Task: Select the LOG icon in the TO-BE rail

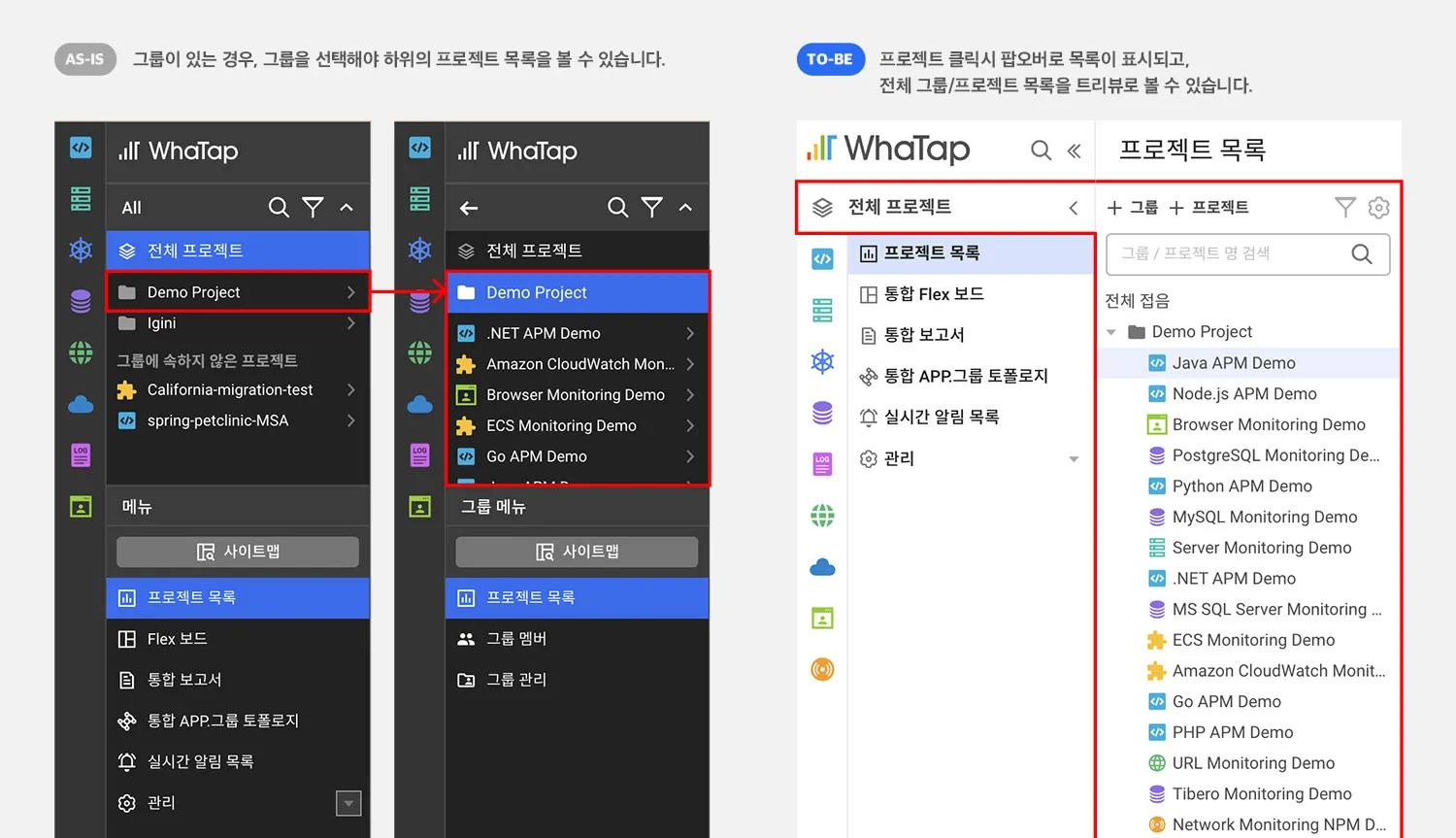Action: (x=822, y=465)
